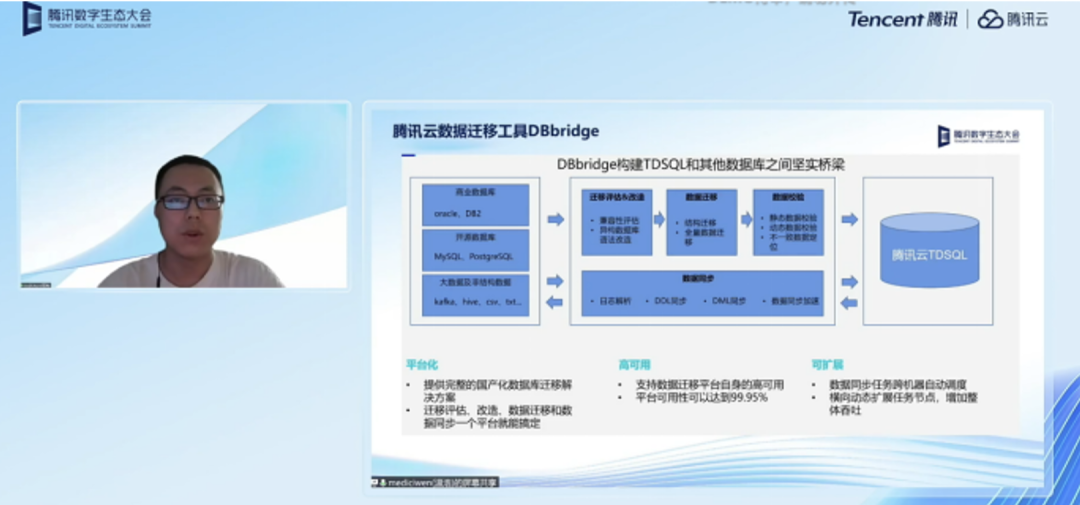Click the Tencent 腾讯 logo in header
1080x505 pixels.
point(902,19)
